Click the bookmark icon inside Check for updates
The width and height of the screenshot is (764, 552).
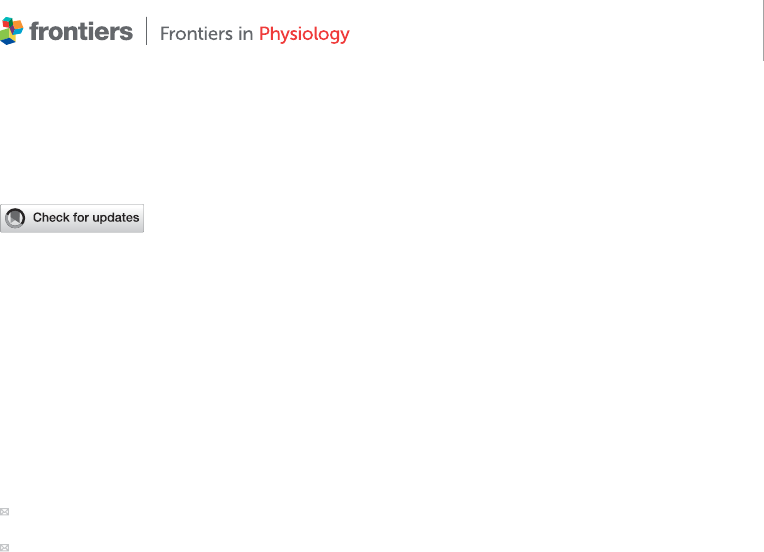pyautogui.click(x=16, y=218)
